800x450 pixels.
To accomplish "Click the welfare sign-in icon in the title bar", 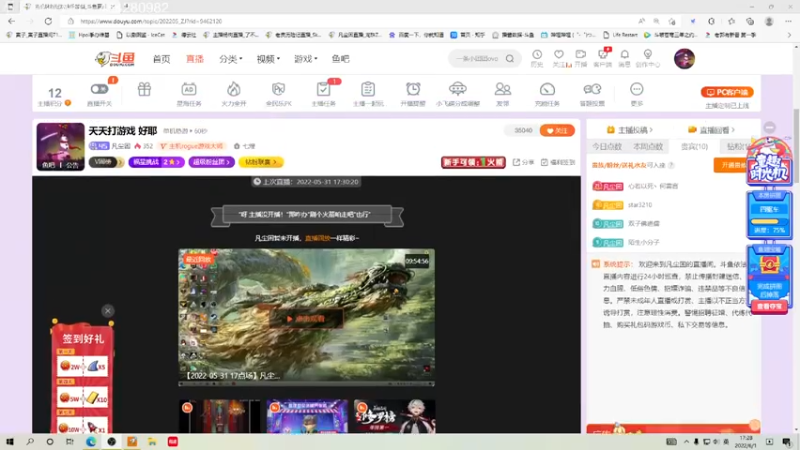I will point(545,162).
